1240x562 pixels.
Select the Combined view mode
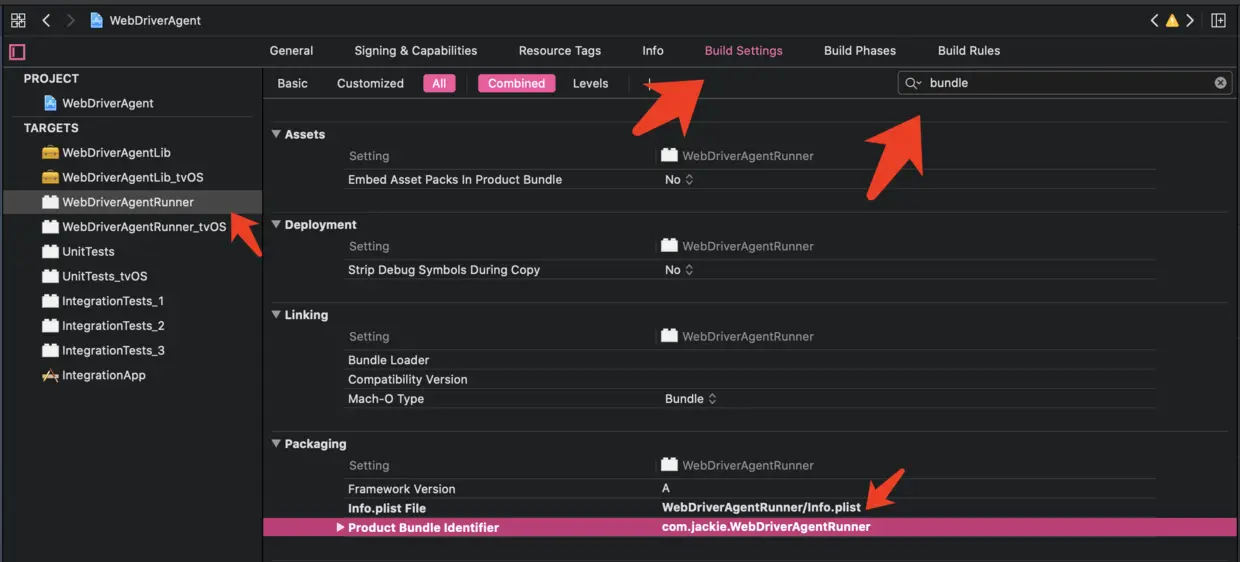click(x=517, y=84)
